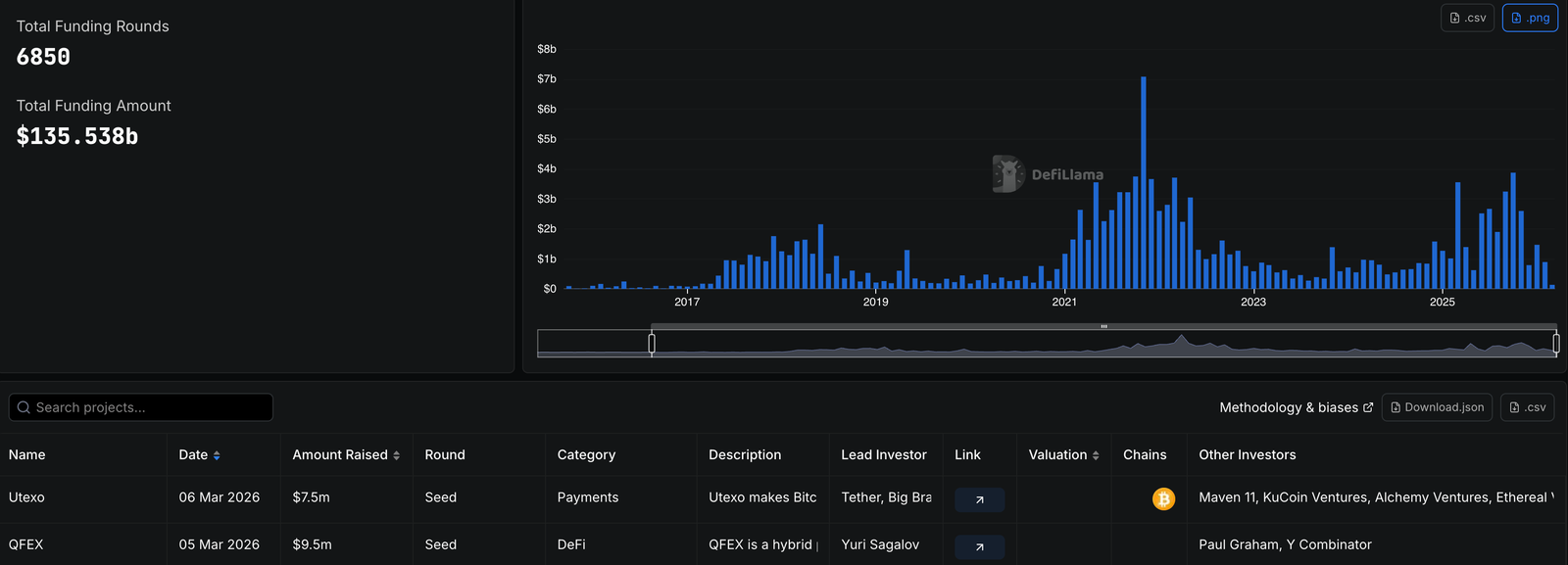The height and width of the screenshot is (565, 1568).
Task: Export table using .csv beside Download.json
Action: (1527, 407)
